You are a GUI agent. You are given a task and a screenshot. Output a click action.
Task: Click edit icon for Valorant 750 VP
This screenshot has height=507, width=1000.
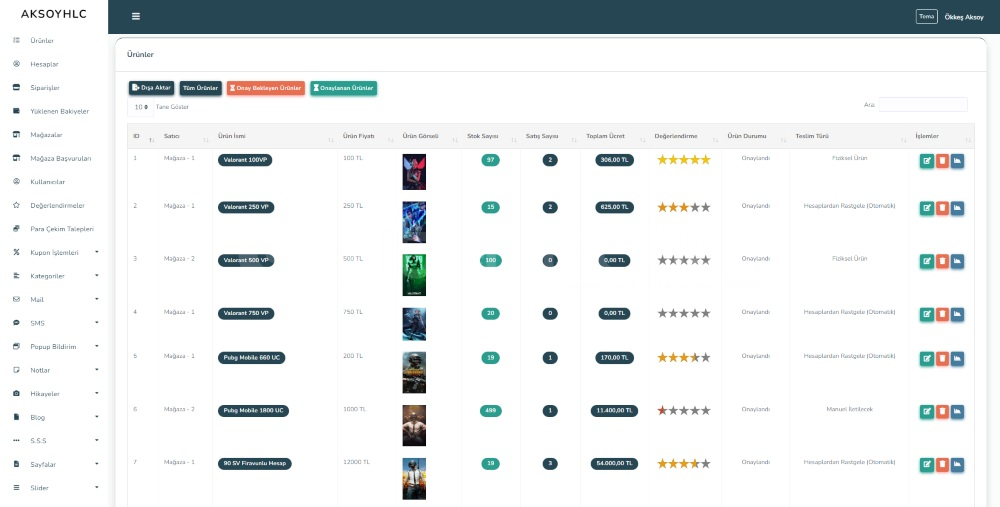click(x=927, y=314)
